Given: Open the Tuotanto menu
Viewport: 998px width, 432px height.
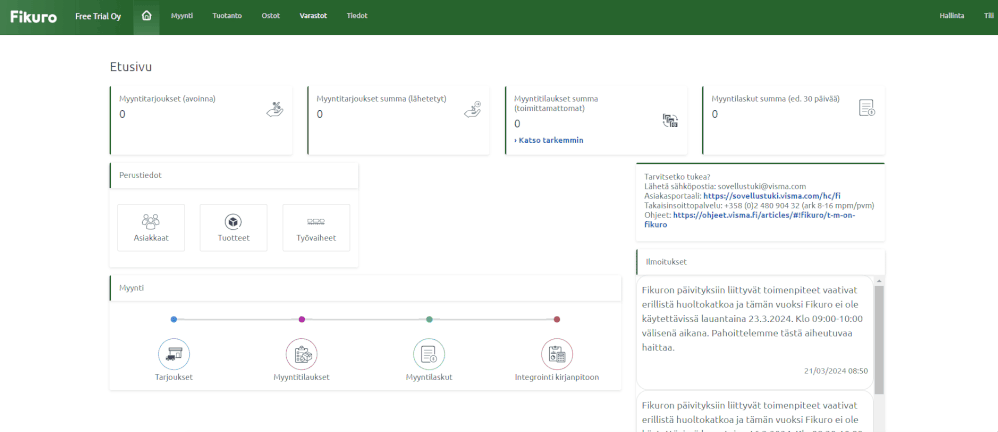Looking at the screenshot, I should click(227, 16).
